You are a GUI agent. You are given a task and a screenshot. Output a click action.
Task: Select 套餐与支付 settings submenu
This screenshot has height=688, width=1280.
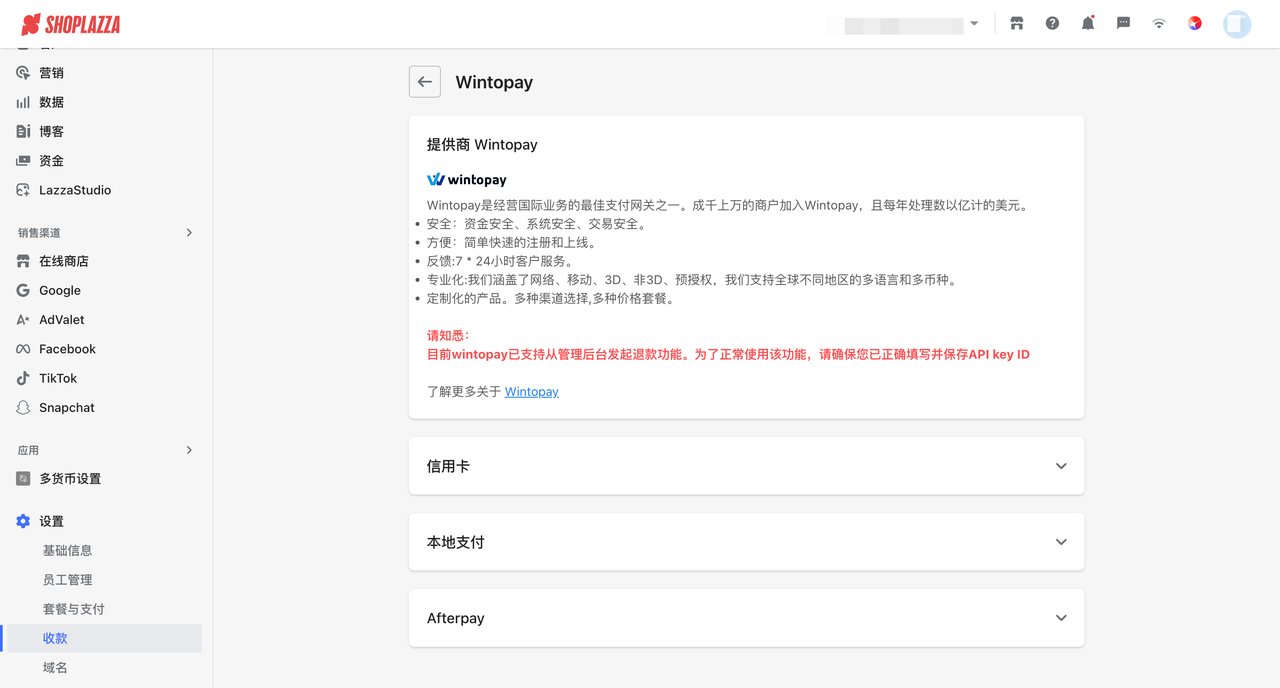coord(73,609)
